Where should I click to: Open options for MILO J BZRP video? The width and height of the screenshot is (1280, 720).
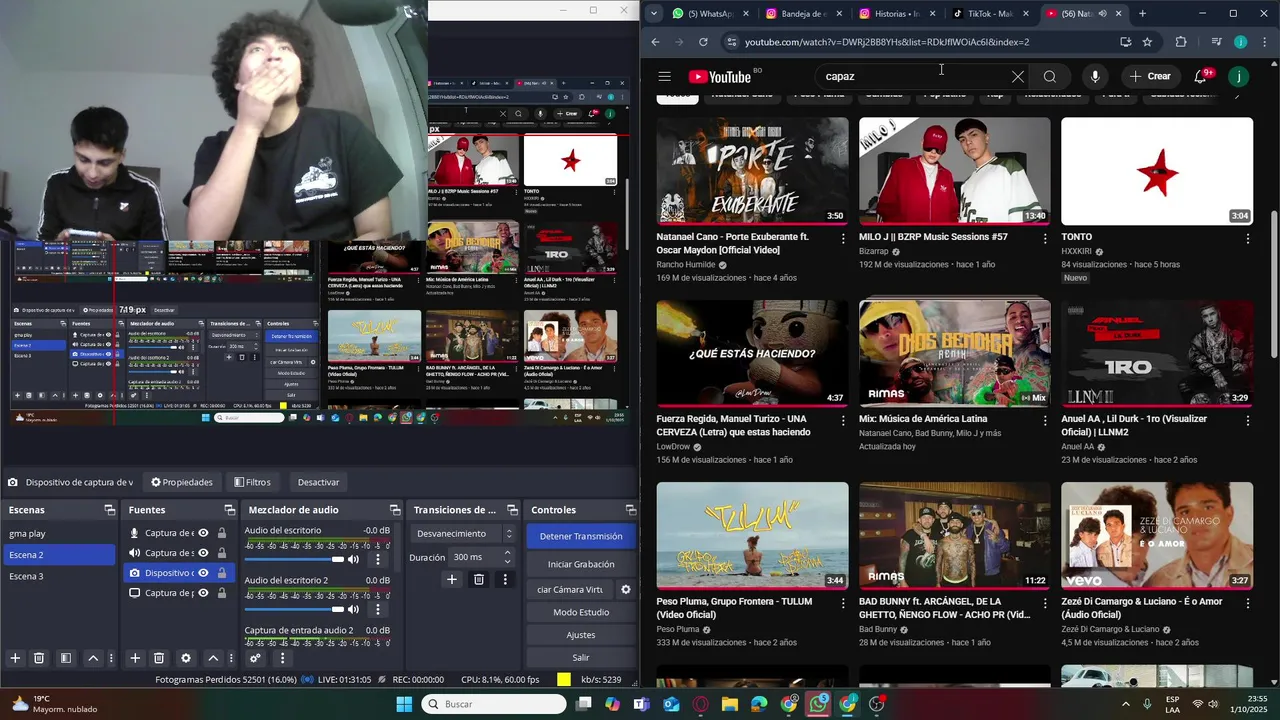(x=1045, y=239)
